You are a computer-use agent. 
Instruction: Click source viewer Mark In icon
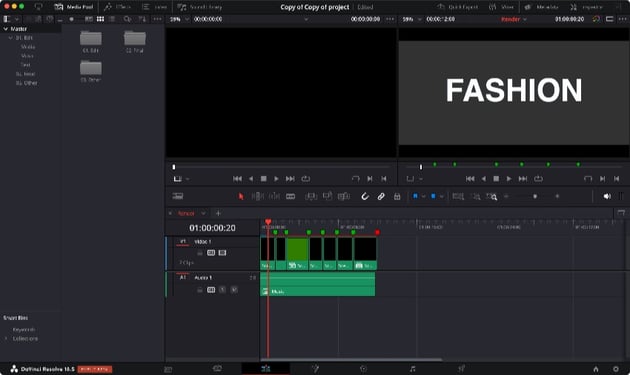(x=370, y=178)
